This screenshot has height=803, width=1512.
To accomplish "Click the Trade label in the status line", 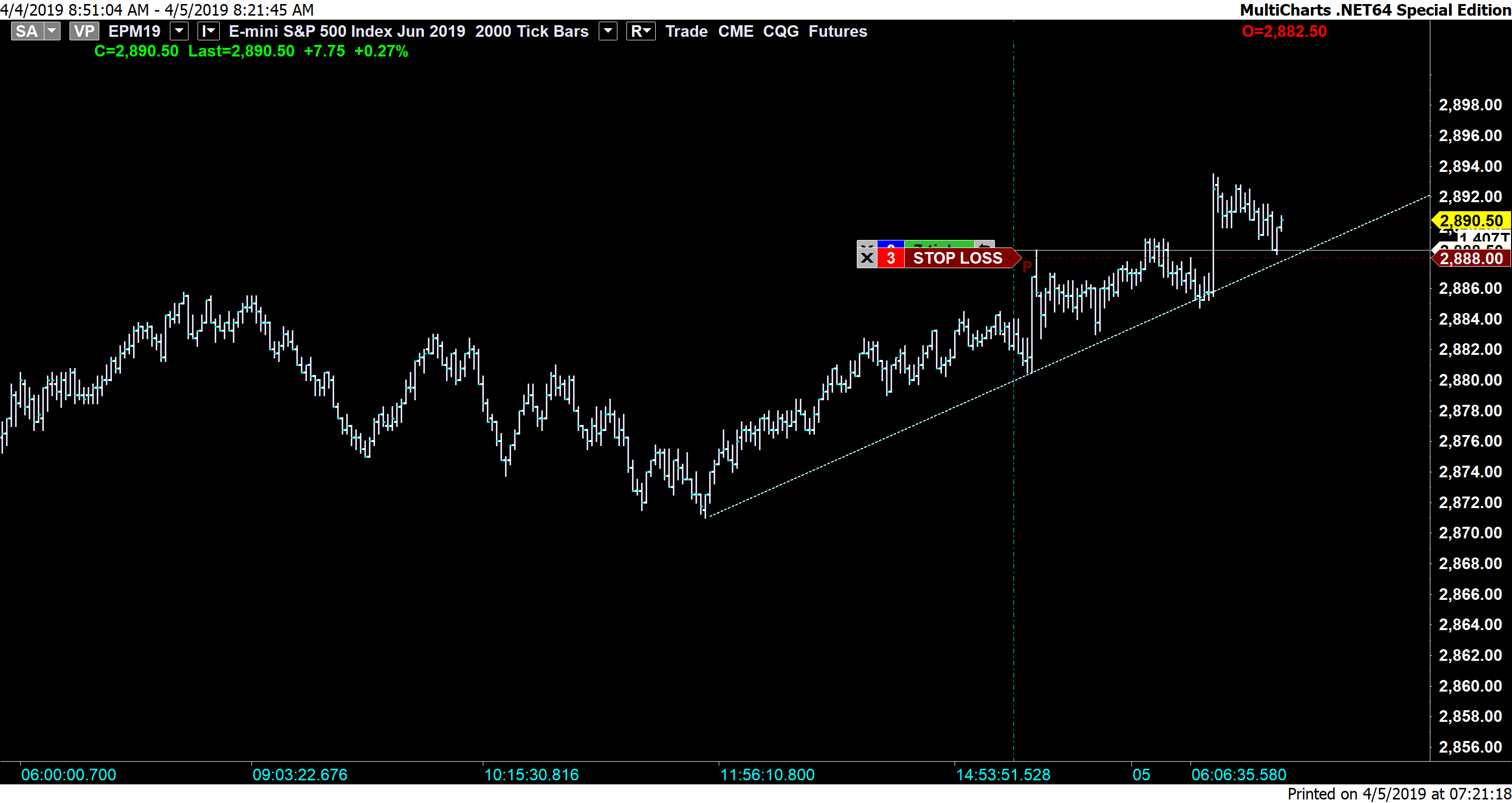I will [686, 31].
